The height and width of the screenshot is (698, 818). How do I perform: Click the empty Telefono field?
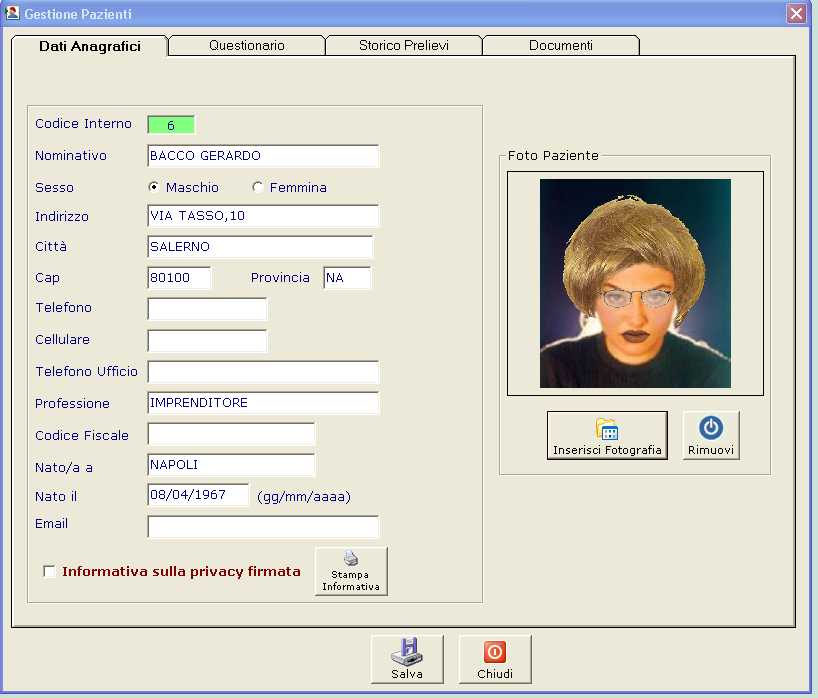[x=207, y=309]
